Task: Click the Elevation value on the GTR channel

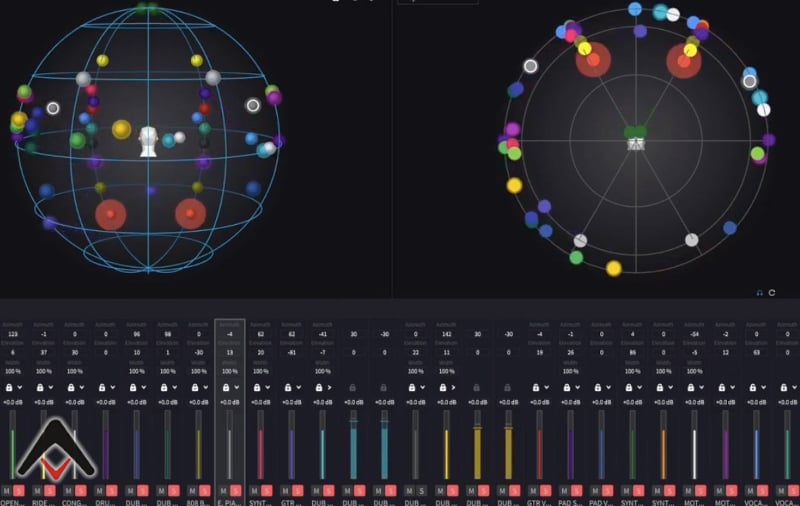Action: click(x=291, y=352)
